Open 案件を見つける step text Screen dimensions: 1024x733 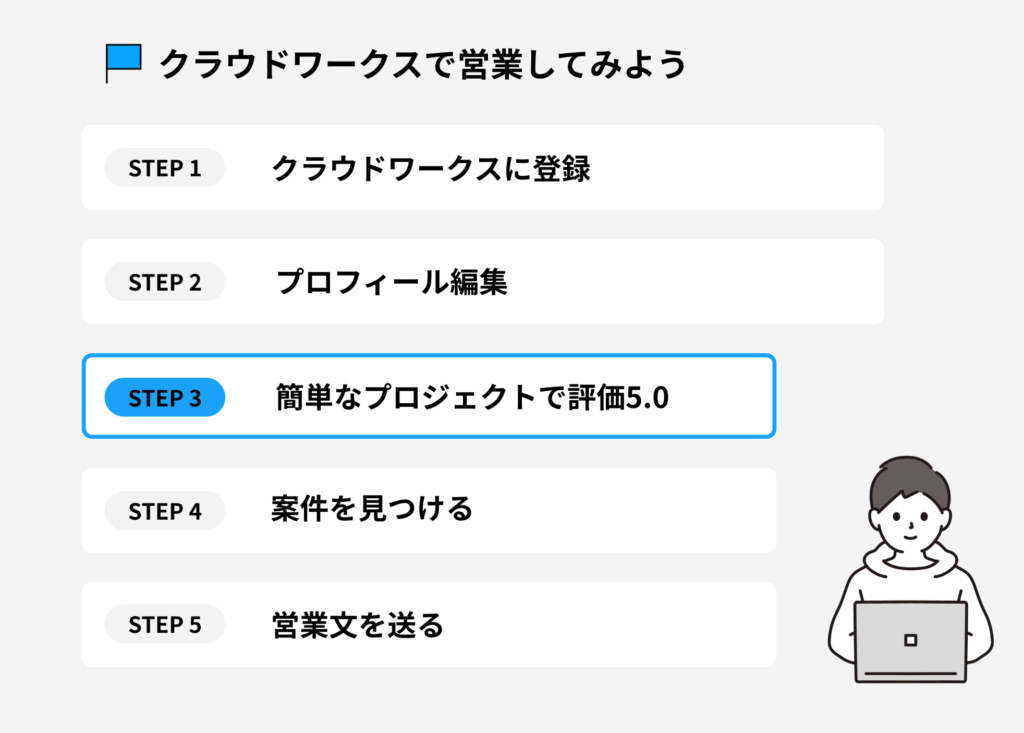click(371, 511)
